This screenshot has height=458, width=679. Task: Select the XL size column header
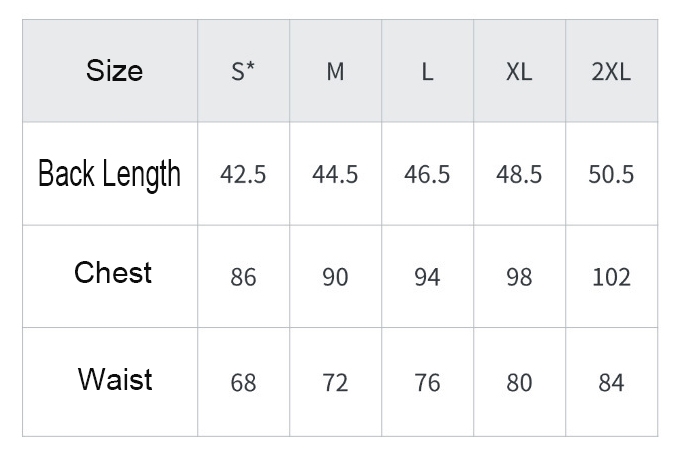[x=520, y=71]
